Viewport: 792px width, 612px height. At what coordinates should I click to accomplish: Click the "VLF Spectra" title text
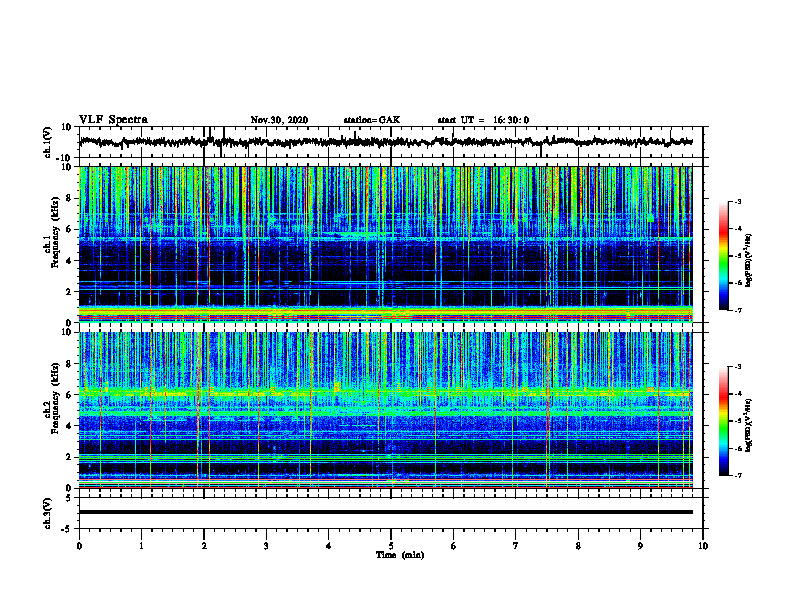[x=113, y=120]
